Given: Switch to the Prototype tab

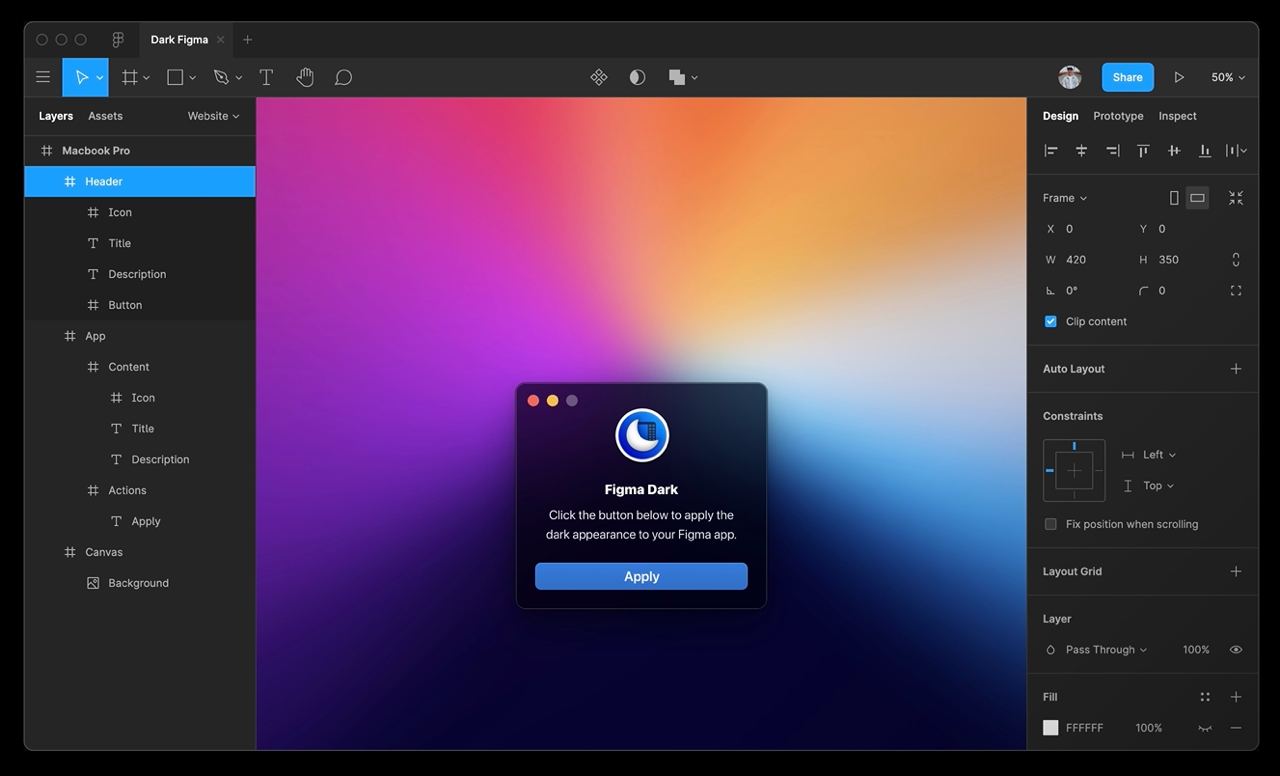Looking at the screenshot, I should (x=1118, y=116).
